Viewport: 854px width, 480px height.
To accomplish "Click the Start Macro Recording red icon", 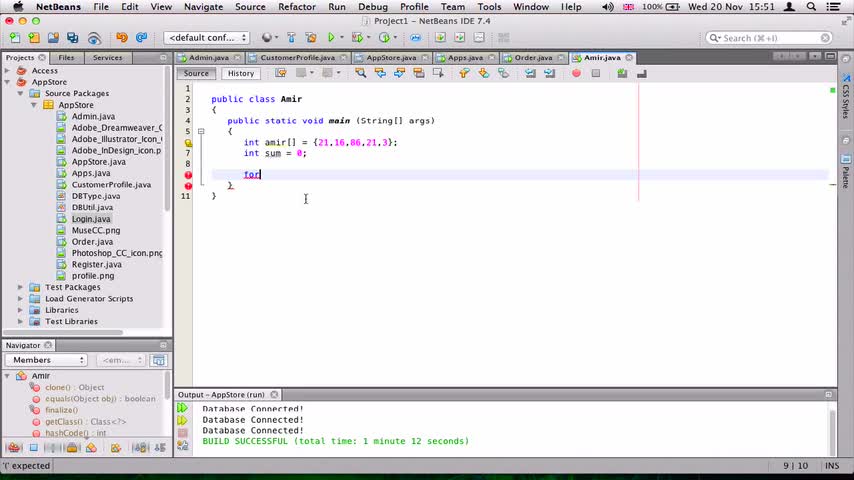I will pyautogui.click(x=576, y=73).
